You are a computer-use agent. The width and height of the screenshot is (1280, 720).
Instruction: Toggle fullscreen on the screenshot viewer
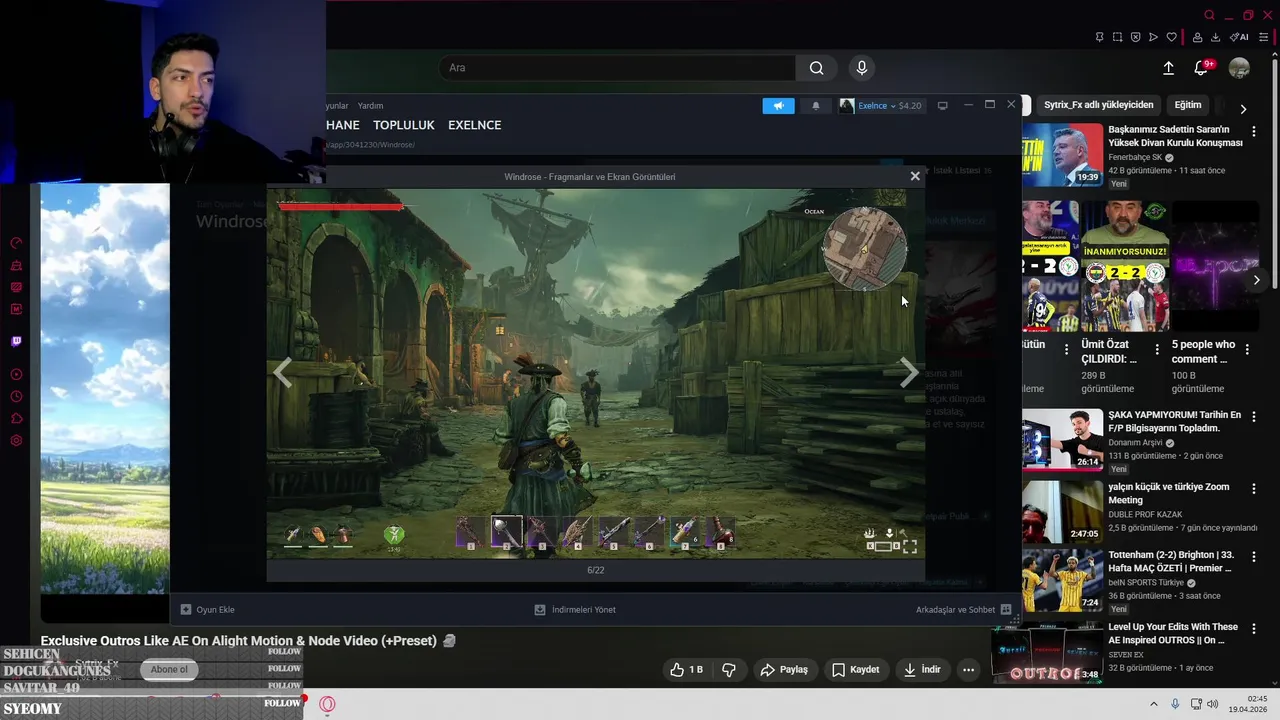[x=909, y=546]
